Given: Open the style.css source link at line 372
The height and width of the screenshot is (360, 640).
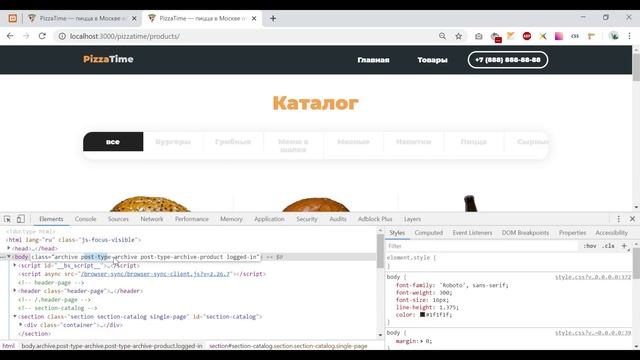Looking at the screenshot, I should pos(593,277).
